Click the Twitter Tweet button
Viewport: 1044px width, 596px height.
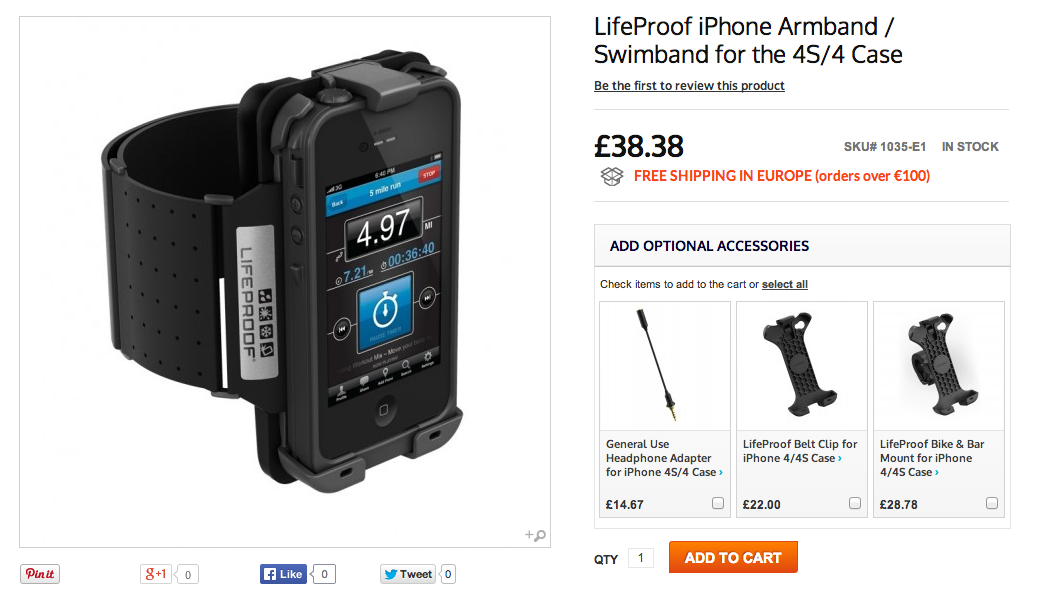tap(409, 574)
